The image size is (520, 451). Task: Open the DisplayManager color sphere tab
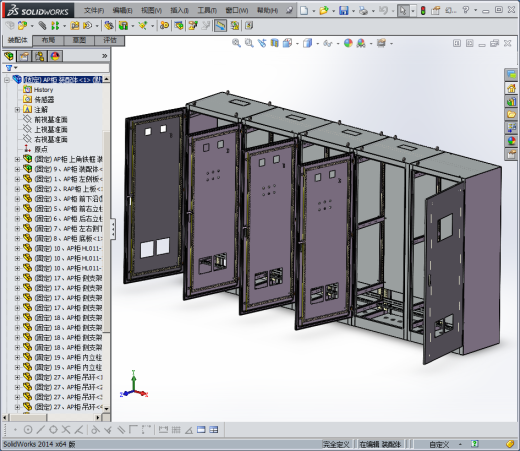coord(55,56)
